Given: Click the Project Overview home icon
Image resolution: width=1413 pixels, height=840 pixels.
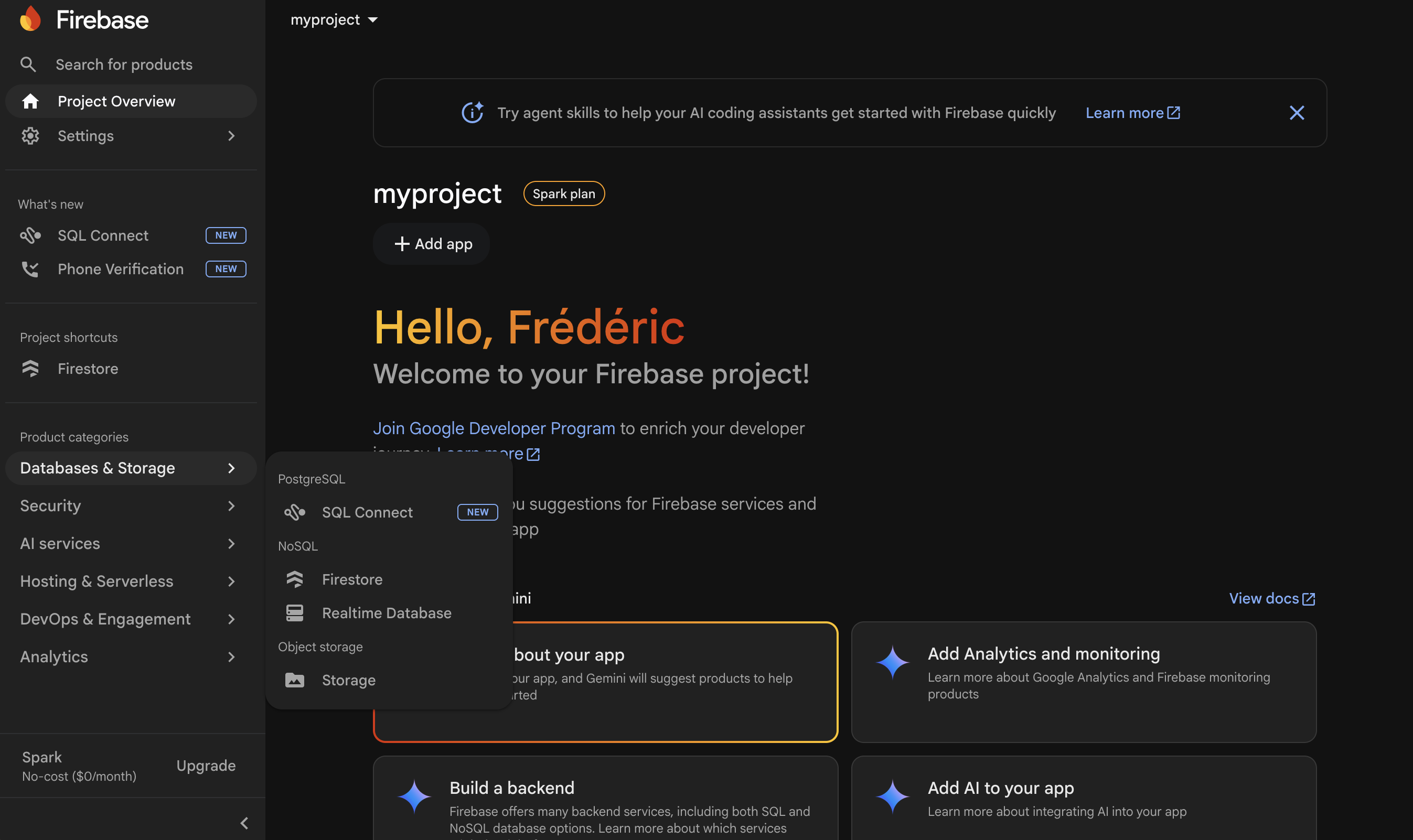Looking at the screenshot, I should tap(30, 101).
